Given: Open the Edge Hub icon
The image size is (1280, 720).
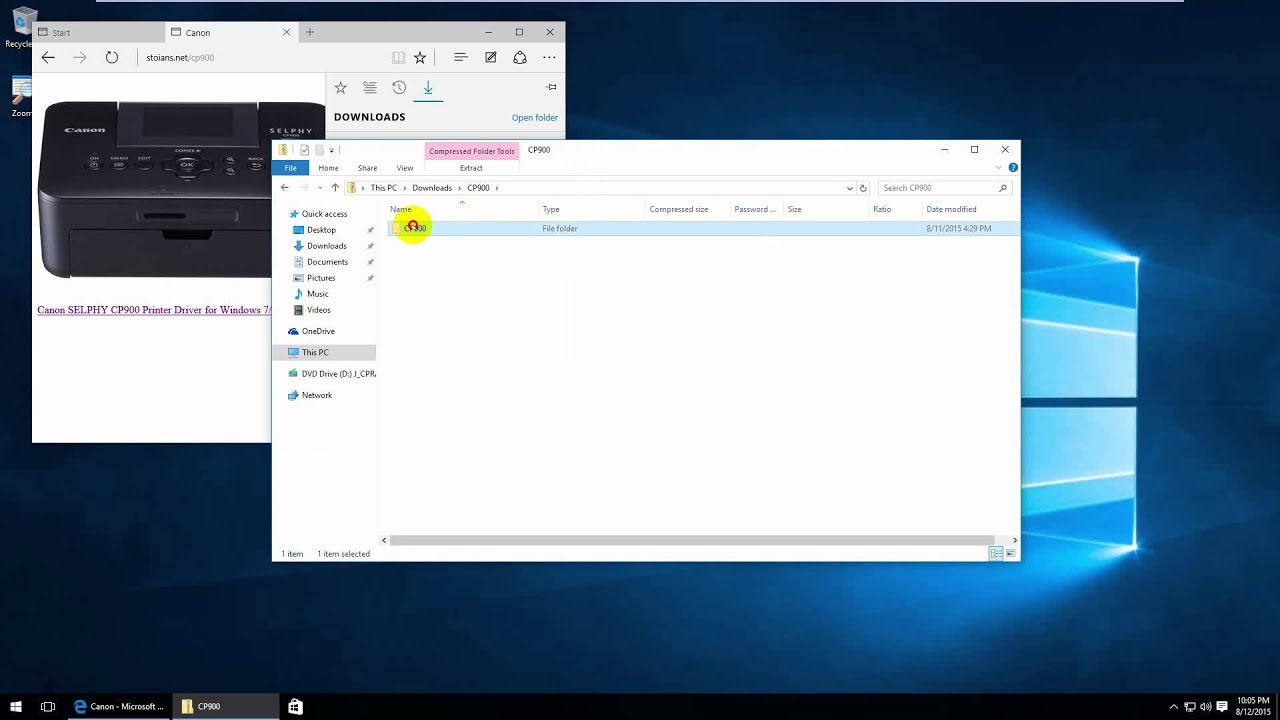Looking at the screenshot, I should point(461,58).
